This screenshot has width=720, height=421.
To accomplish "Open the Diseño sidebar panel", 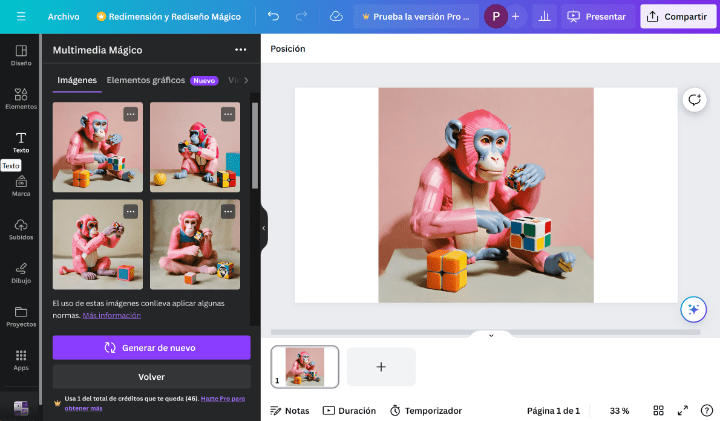I will click(21, 55).
